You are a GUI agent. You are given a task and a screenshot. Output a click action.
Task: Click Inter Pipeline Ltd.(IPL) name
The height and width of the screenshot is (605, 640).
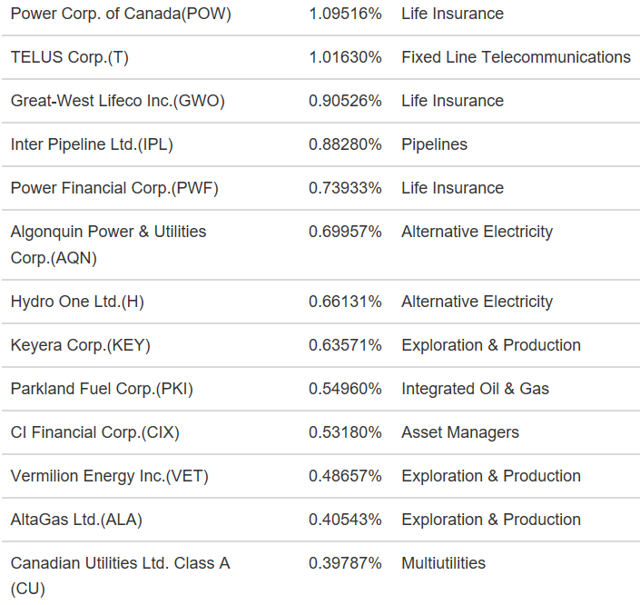tap(92, 145)
